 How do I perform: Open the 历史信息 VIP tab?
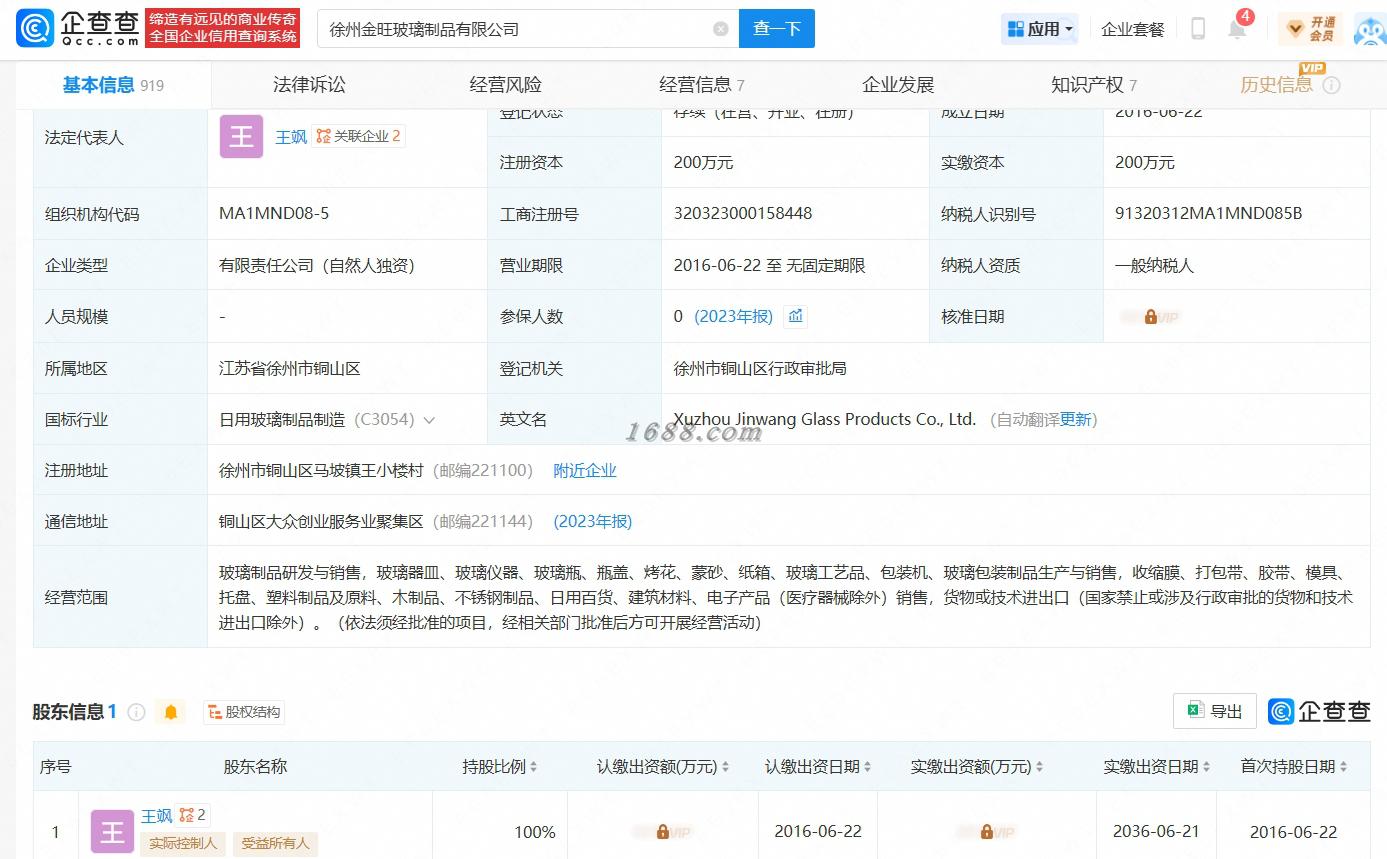click(1277, 85)
